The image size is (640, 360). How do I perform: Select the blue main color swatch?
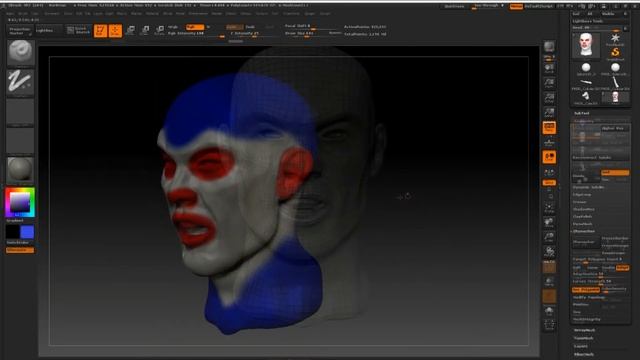(27, 232)
